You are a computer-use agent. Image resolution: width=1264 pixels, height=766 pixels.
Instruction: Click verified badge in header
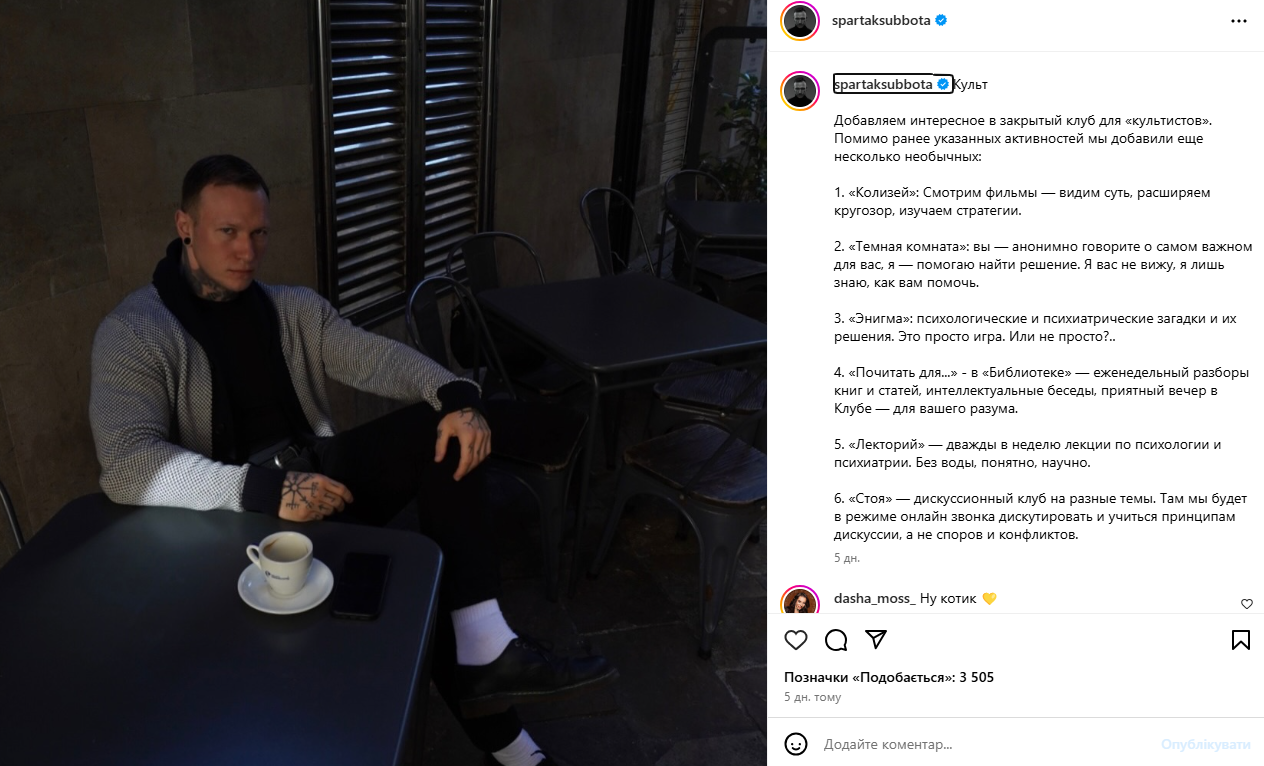(x=941, y=20)
